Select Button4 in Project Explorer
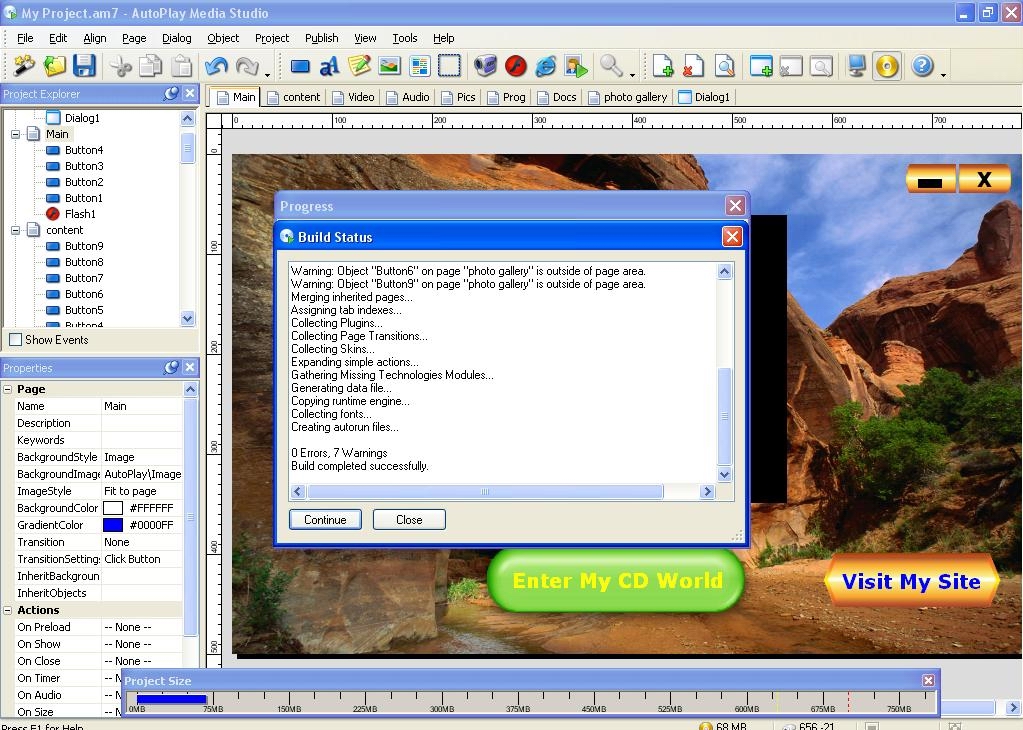Viewport: 1023px width, 730px height. click(x=84, y=150)
